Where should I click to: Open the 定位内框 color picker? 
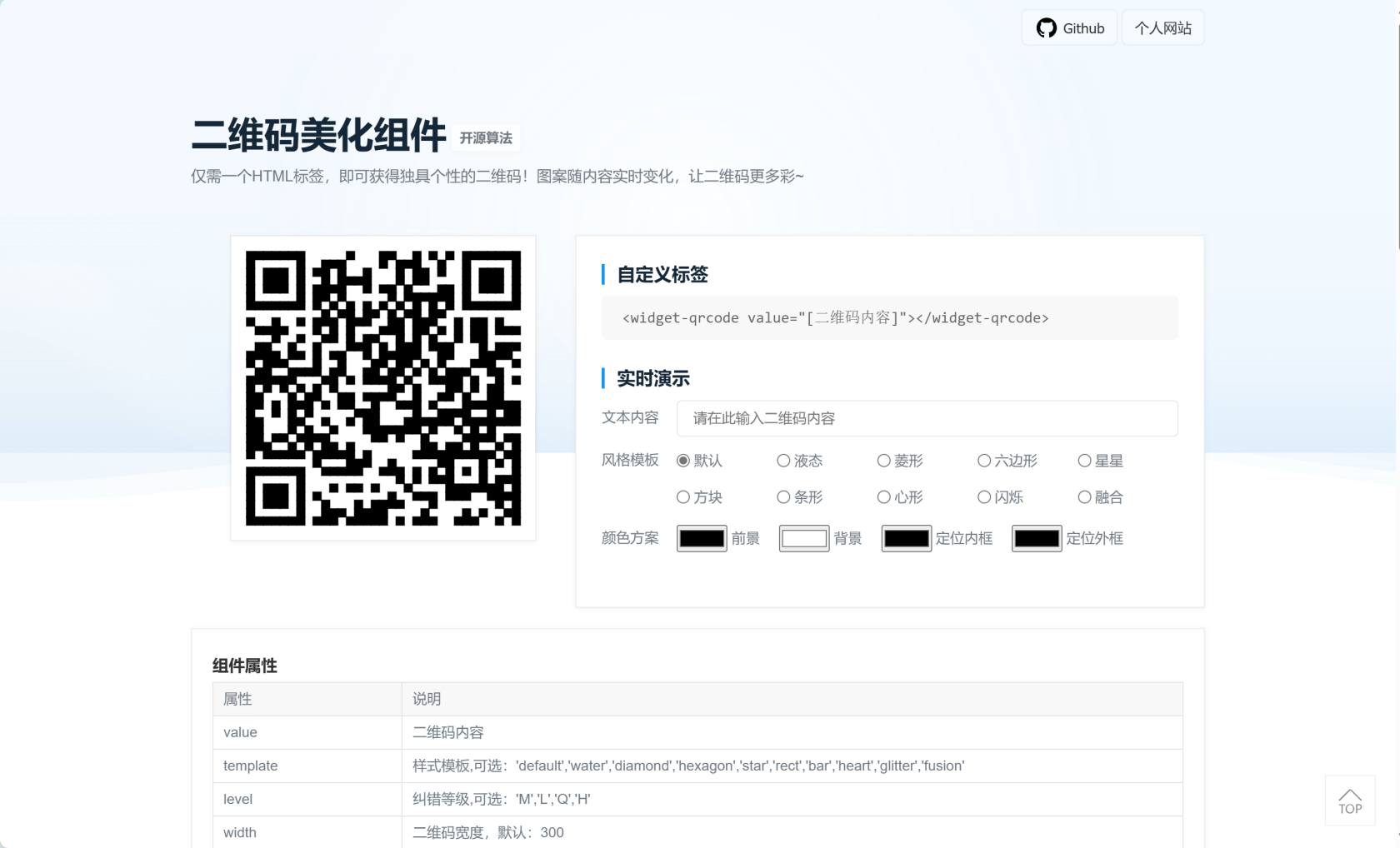pyautogui.click(x=907, y=539)
